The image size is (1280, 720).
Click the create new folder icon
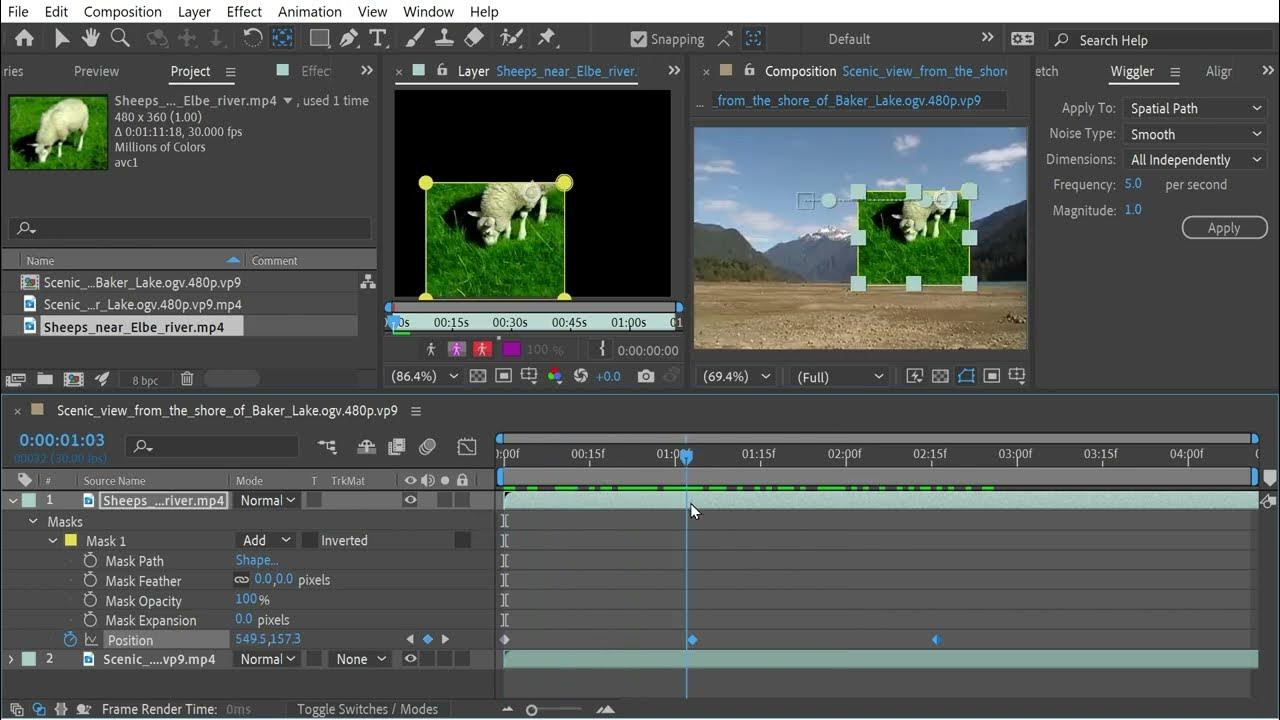(x=45, y=379)
